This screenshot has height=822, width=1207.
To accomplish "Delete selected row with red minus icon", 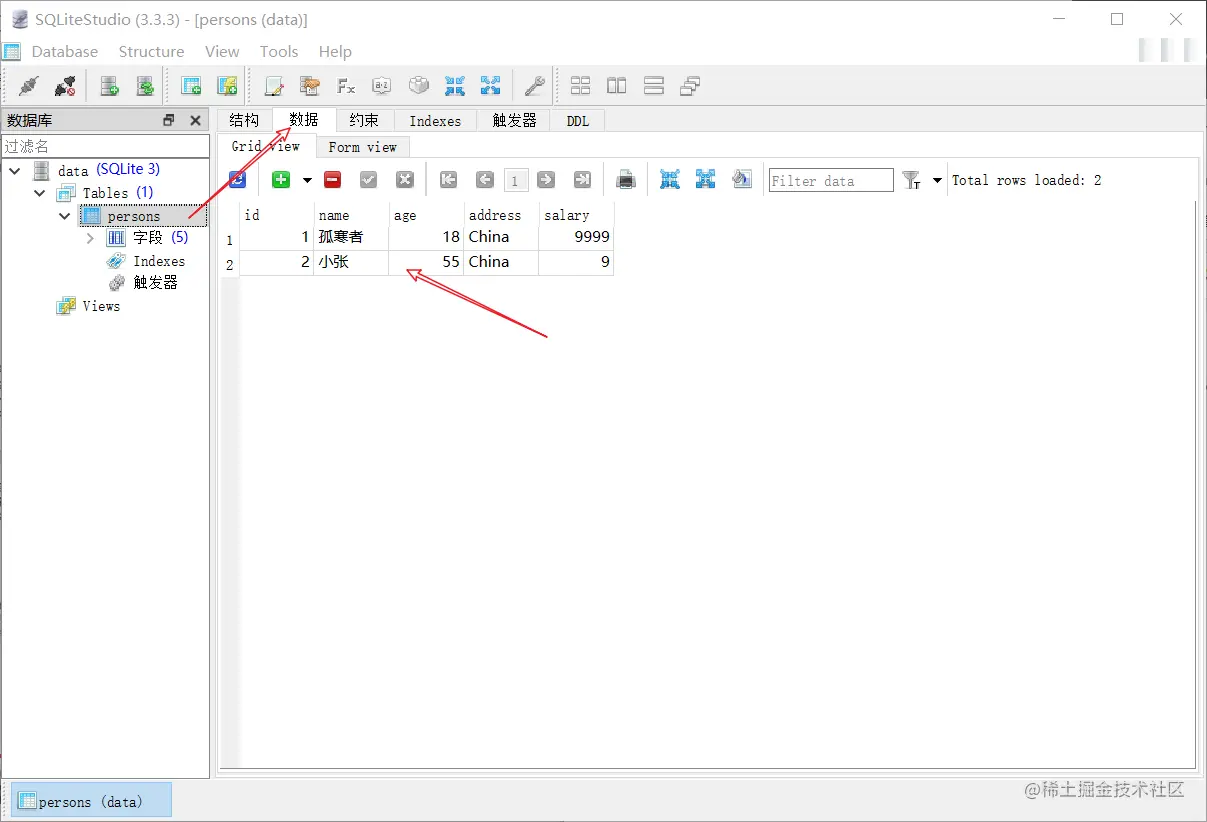I will 333,180.
